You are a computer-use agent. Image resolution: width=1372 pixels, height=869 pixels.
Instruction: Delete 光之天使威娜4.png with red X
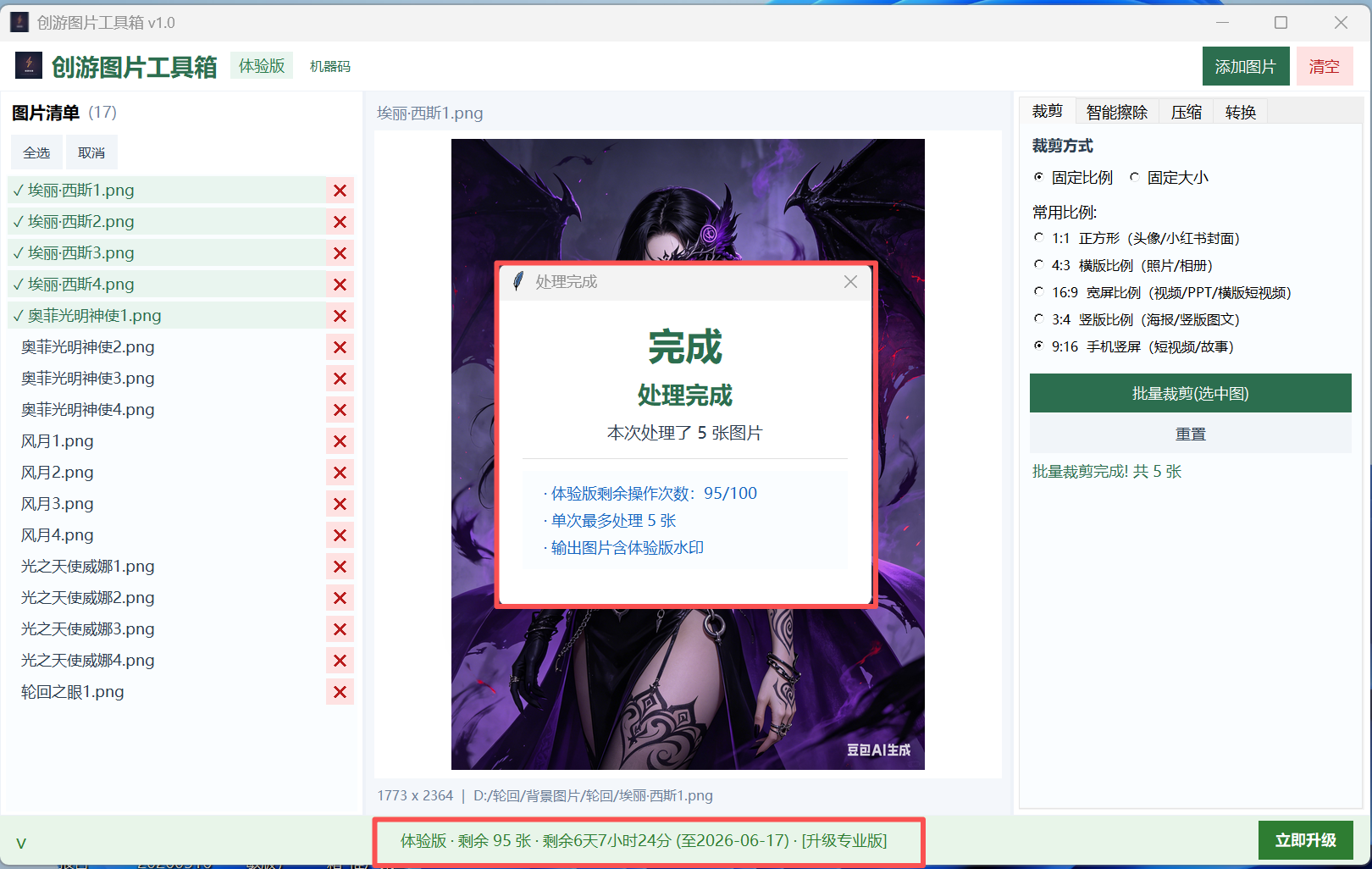click(340, 661)
